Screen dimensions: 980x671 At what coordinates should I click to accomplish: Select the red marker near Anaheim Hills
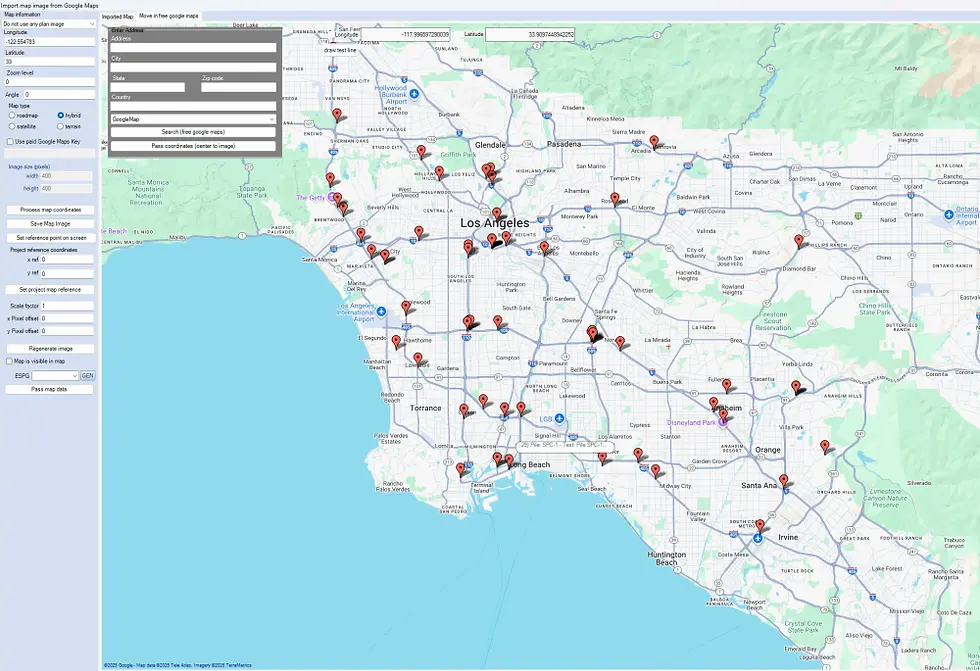796,387
